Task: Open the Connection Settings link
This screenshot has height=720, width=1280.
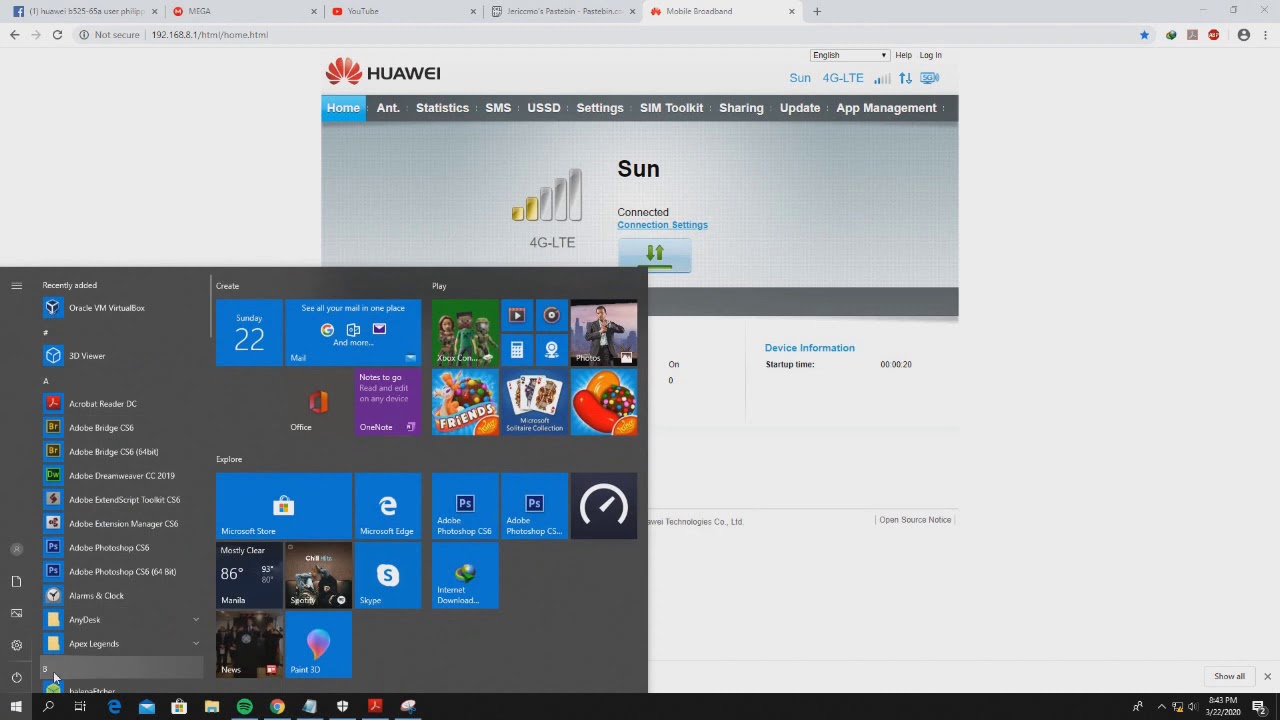Action: pyautogui.click(x=662, y=225)
